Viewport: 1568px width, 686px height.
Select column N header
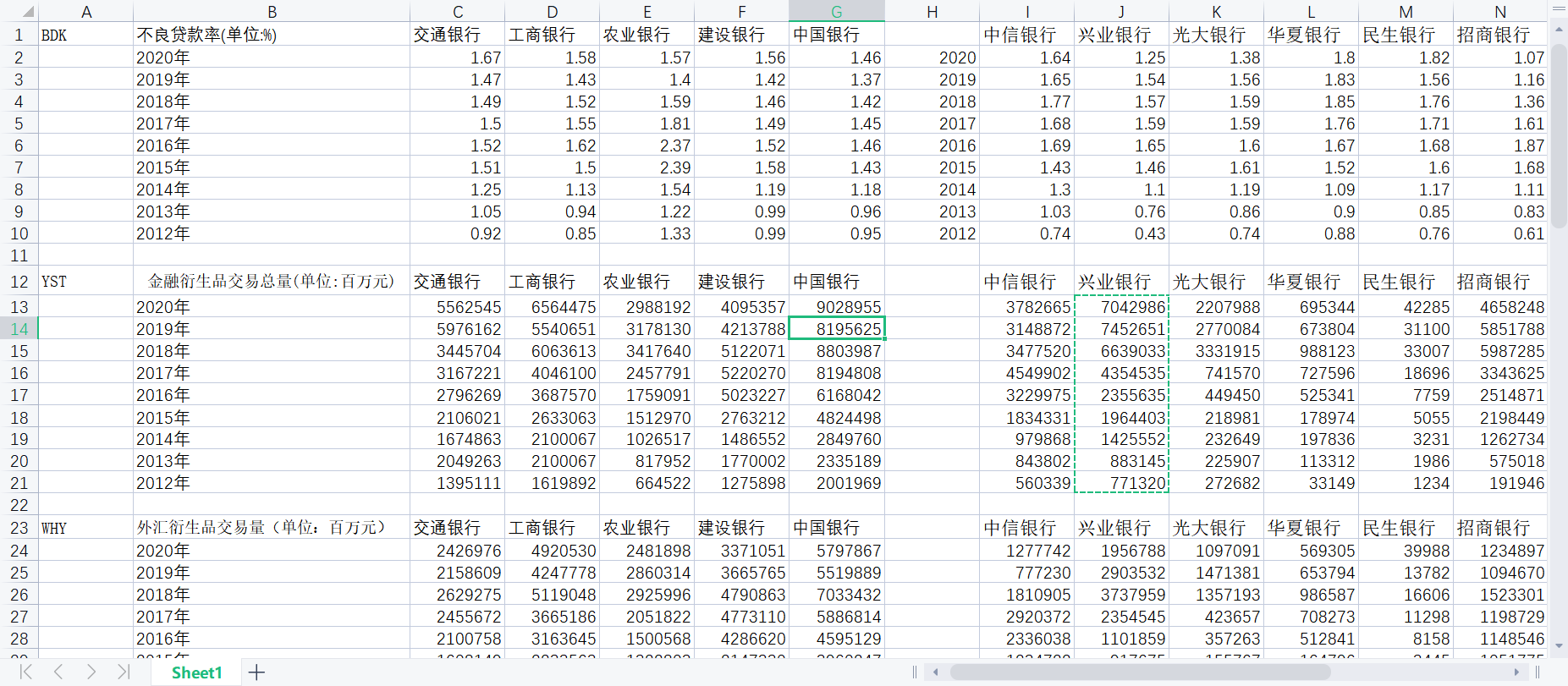point(1500,11)
